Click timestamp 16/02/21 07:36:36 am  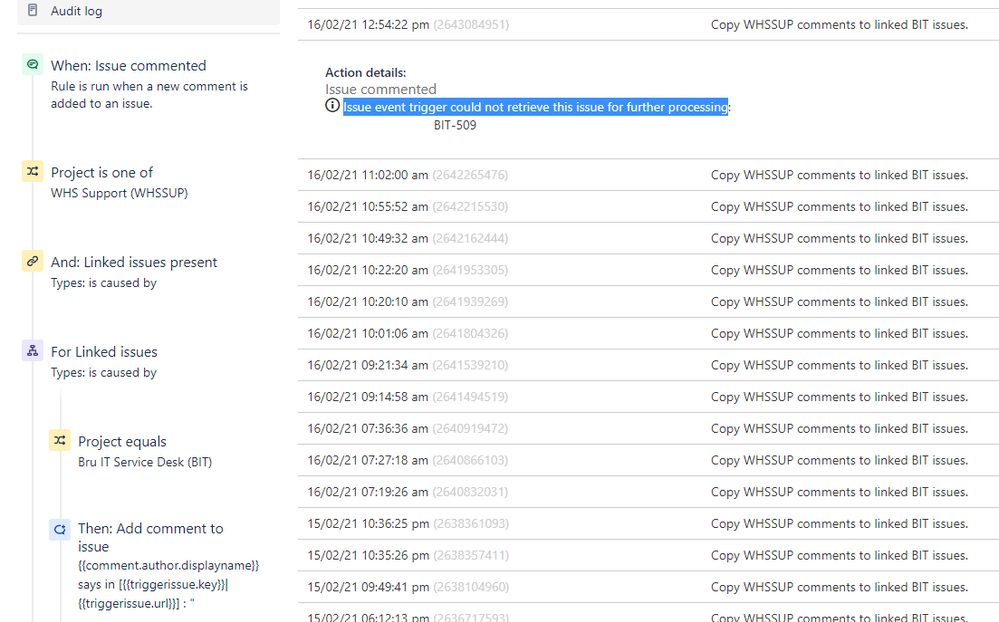tap(368, 429)
